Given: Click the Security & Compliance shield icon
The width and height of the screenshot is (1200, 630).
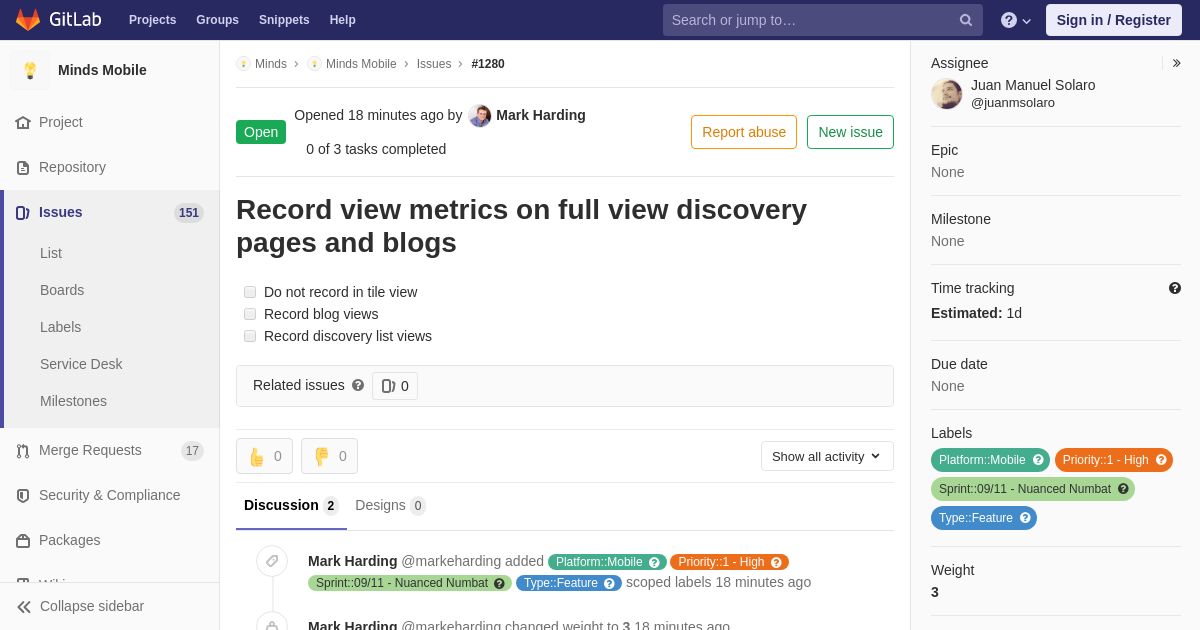Looking at the screenshot, I should 23,495.
